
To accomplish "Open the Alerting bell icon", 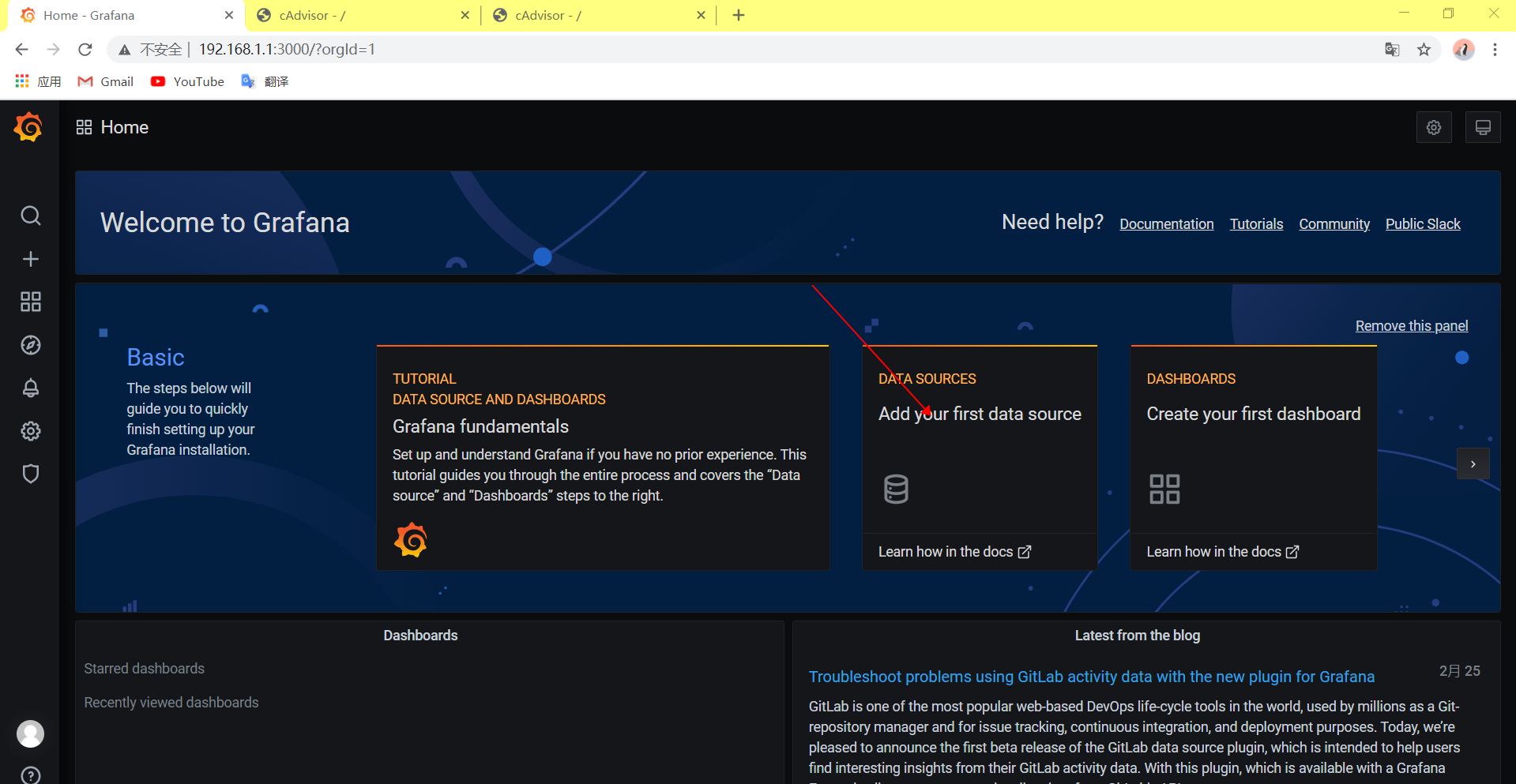I will click(x=31, y=388).
